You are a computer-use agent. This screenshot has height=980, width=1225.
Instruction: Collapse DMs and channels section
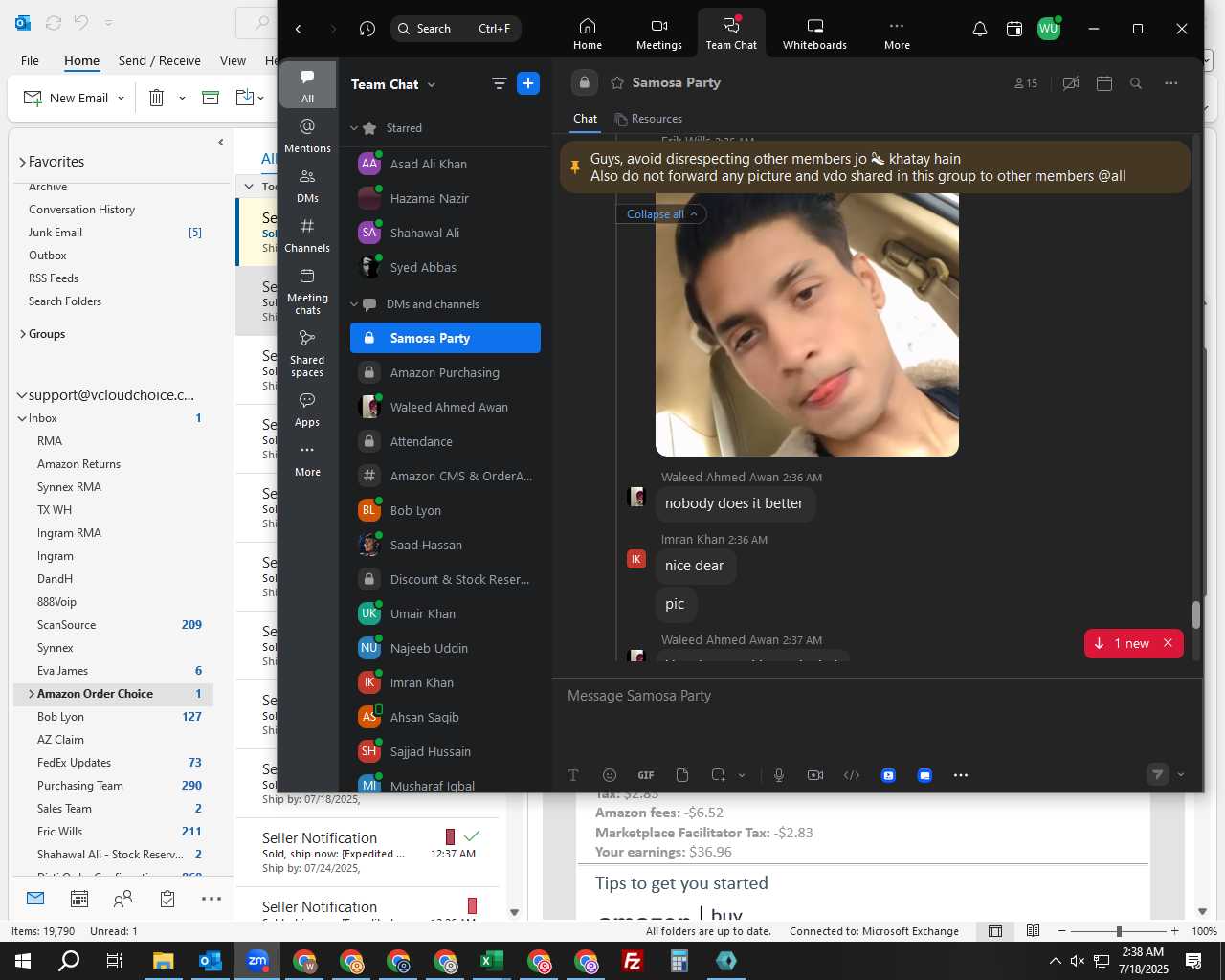pyautogui.click(x=354, y=304)
